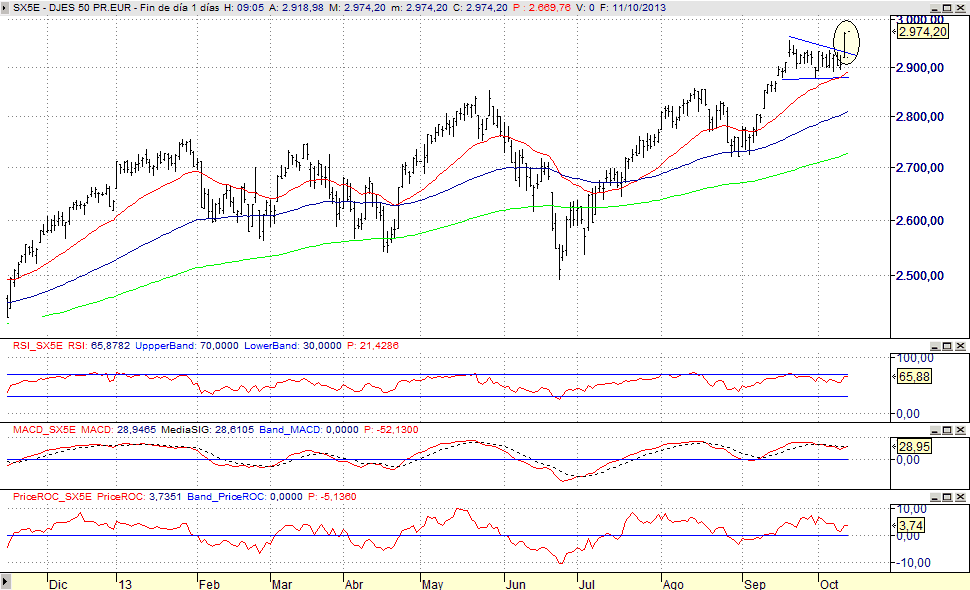Minimize the main SX5E price chart panel
This screenshot has height=590, width=970.
[934, 8]
